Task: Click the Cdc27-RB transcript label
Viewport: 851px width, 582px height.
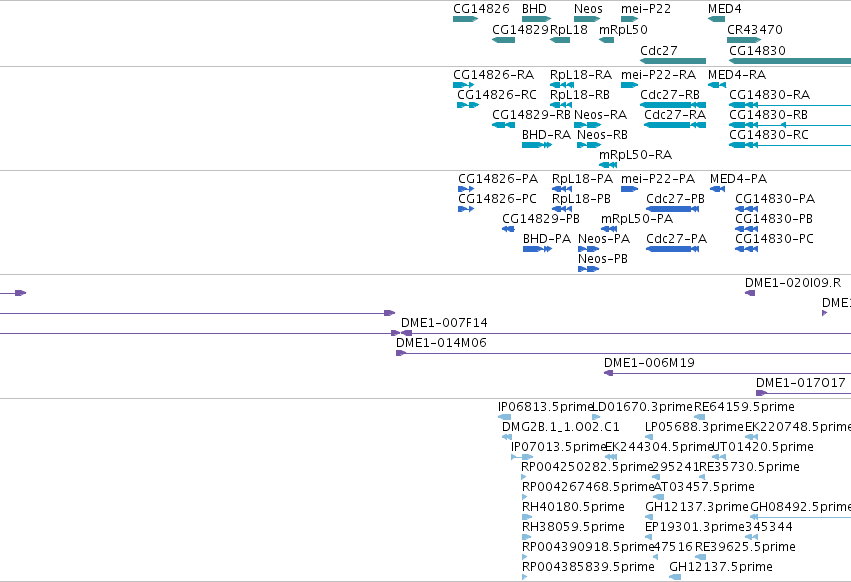Action: pos(670,94)
